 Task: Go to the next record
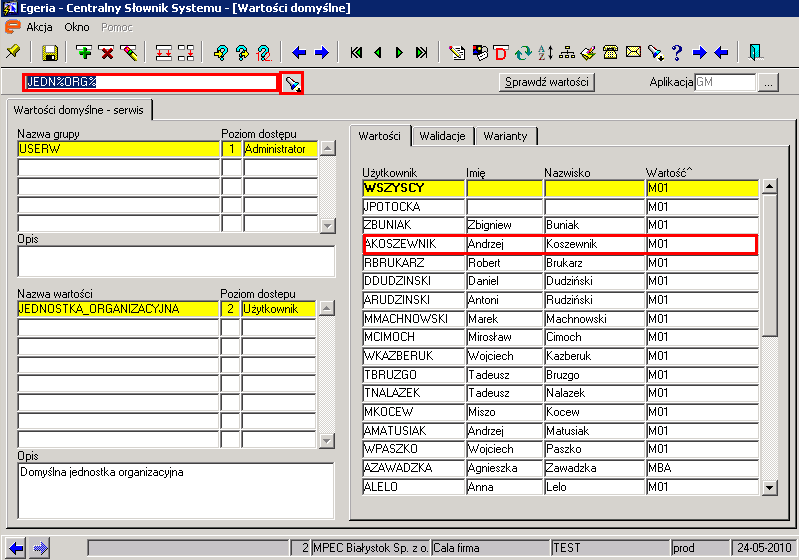tap(400, 52)
